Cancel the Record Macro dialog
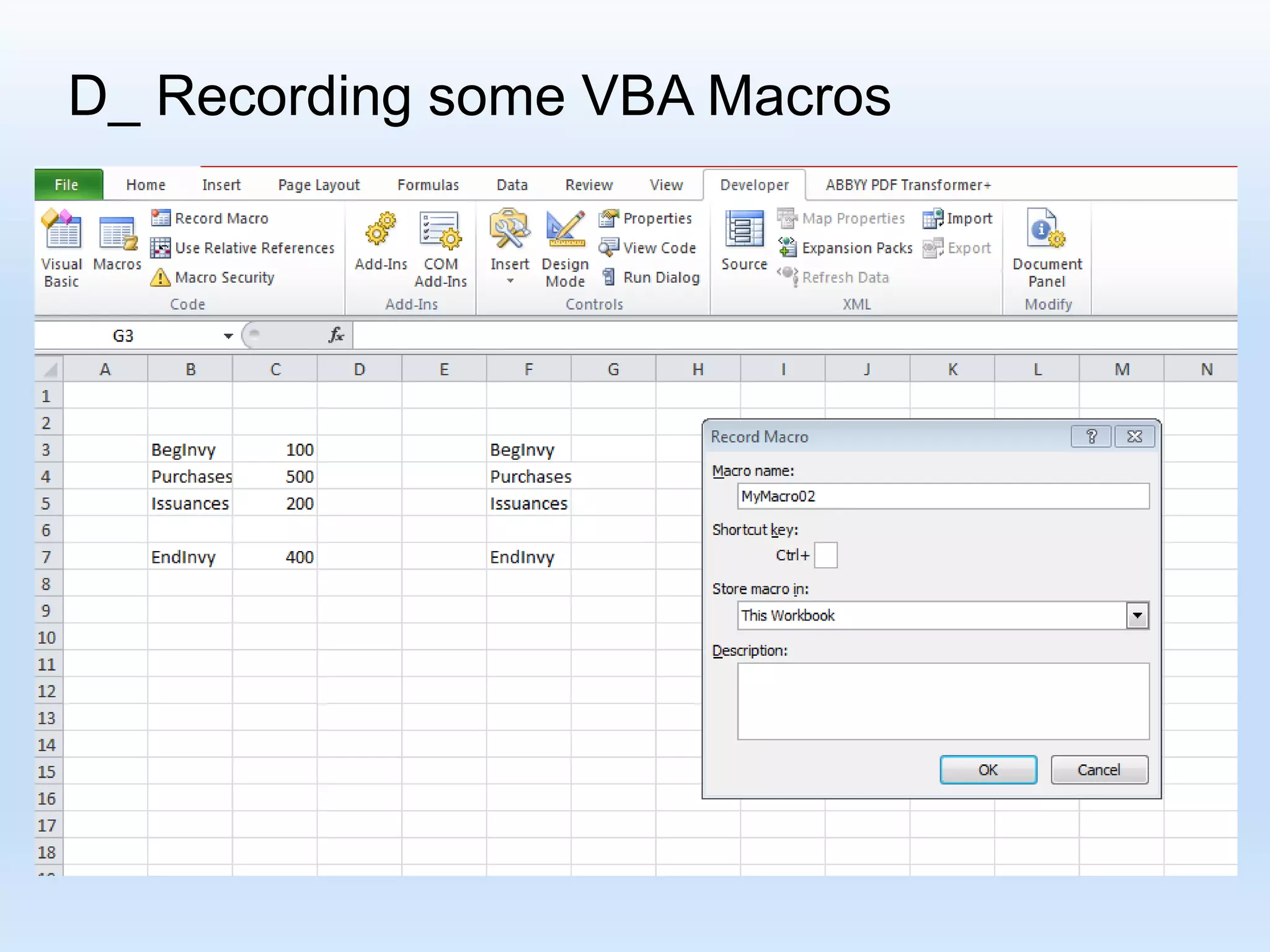Screen dimensions: 1270x952 pyautogui.click(x=1098, y=770)
